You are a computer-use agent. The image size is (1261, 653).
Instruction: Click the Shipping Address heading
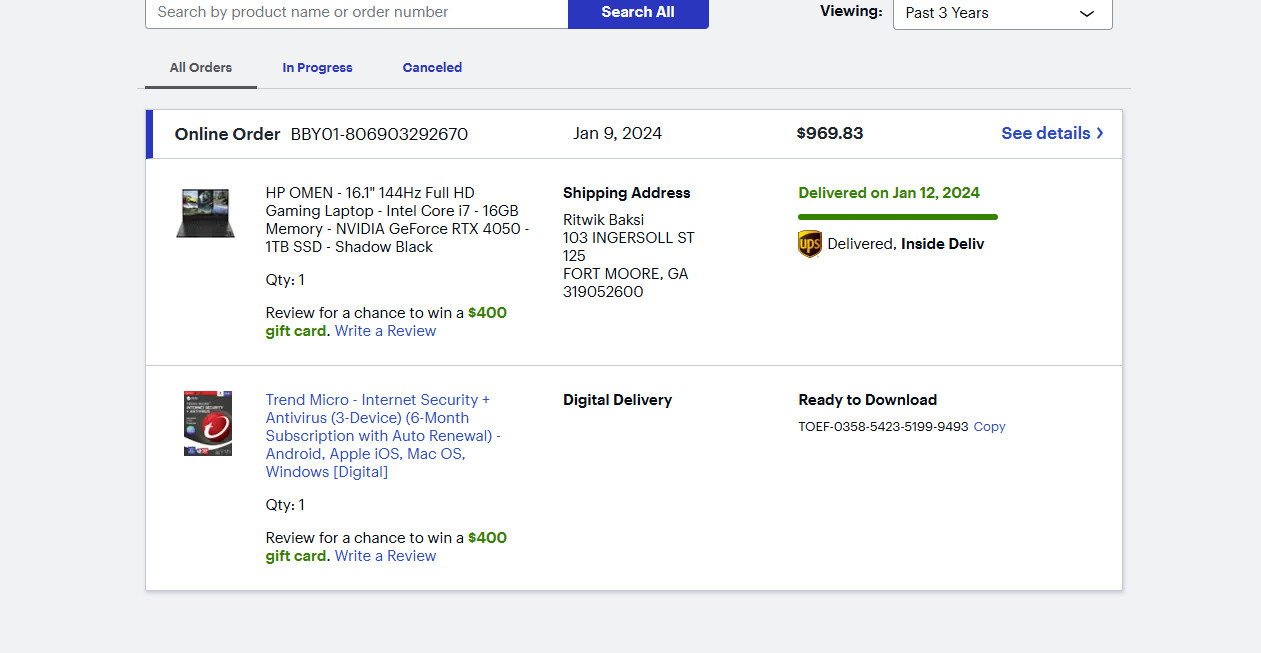pyautogui.click(x=626, y=193)
